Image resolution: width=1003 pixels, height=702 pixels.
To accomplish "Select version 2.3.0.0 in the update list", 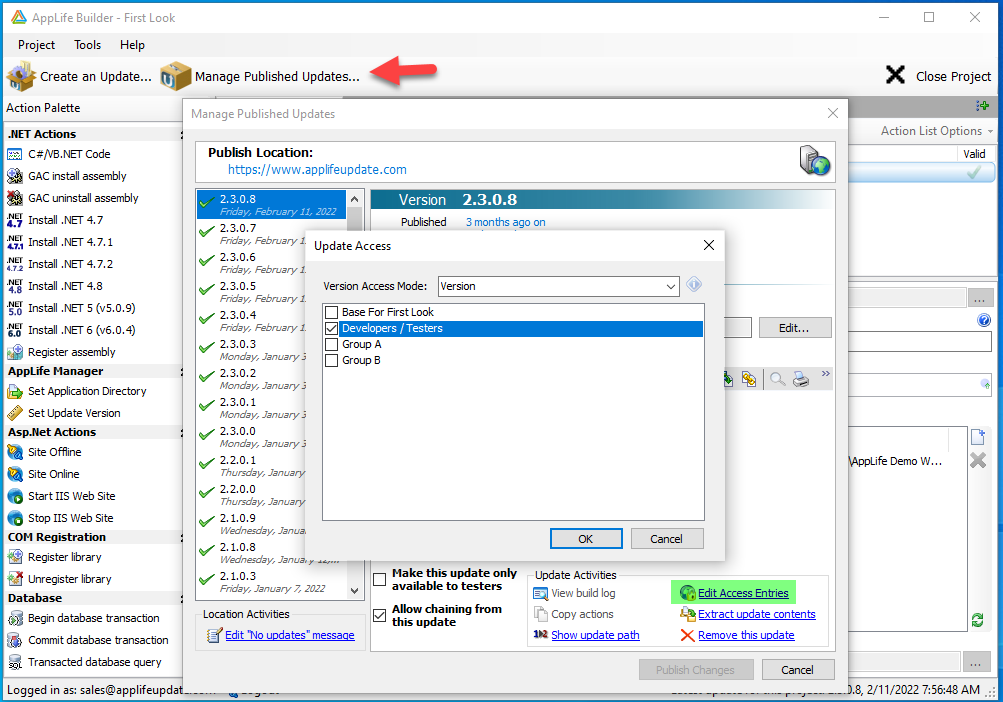I will pyautogui.click(x=252, y=436).
